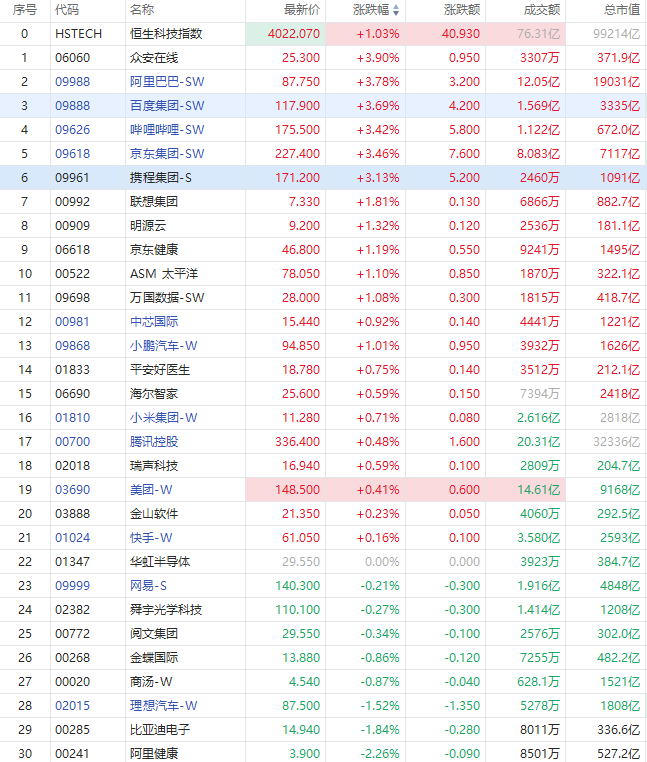Click index market cap 99214亿

click(x=616, y=34)
